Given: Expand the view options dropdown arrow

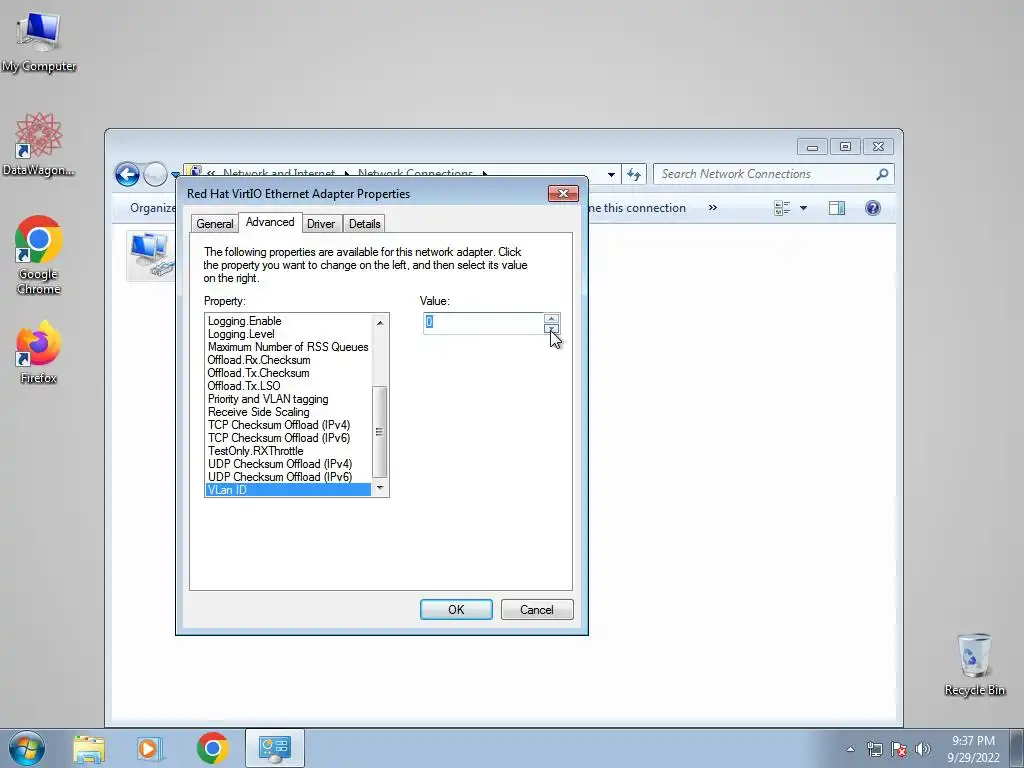Looking at the screenshot, I should coord(803,208).
